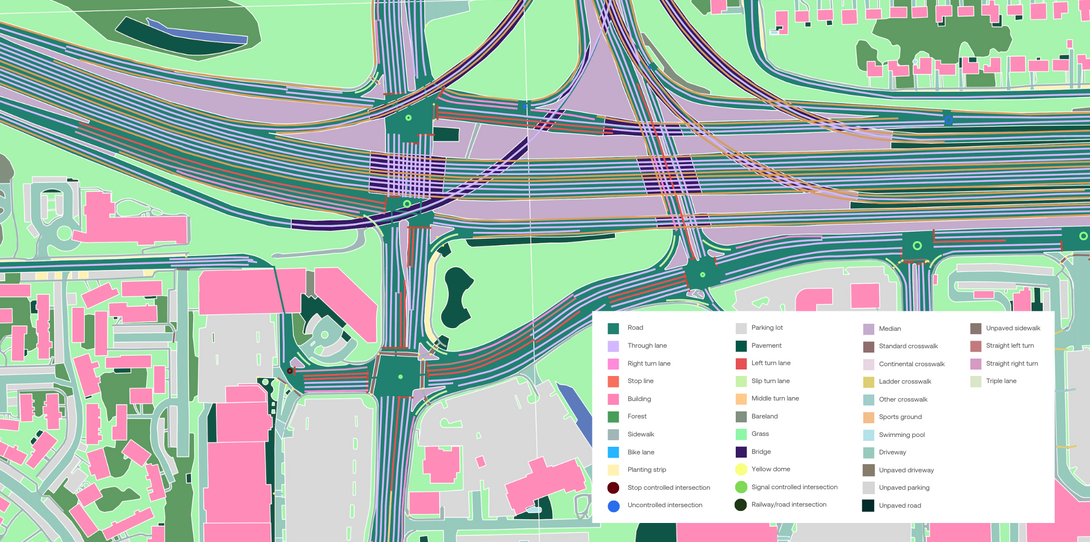Viewport: 1090px width, 542px height.
Task: Click the 'Straight right turn' legend label
Action: click(x=1011, y=364)
